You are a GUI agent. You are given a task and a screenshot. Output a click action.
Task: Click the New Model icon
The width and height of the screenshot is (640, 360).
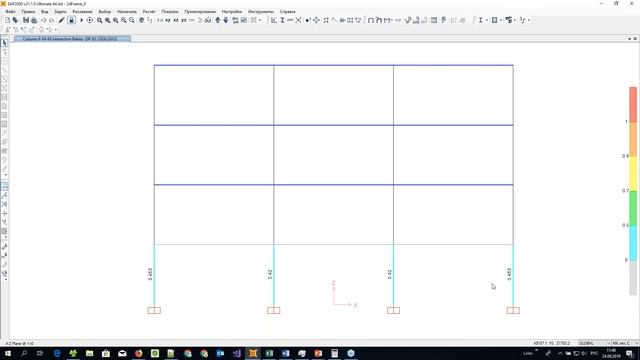tap(7, 20)
